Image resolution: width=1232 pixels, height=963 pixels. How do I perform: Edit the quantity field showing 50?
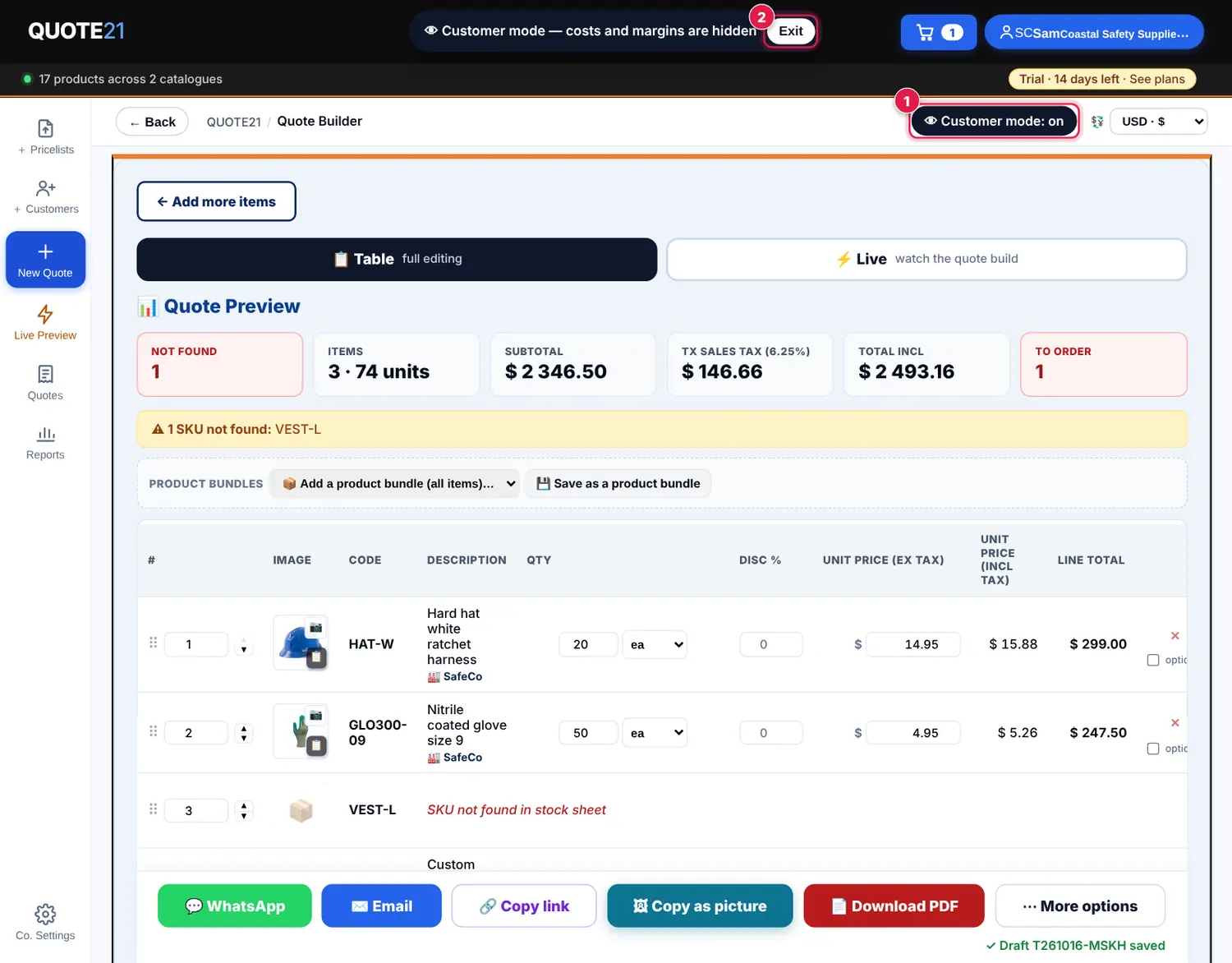click(x=588, y=733)
